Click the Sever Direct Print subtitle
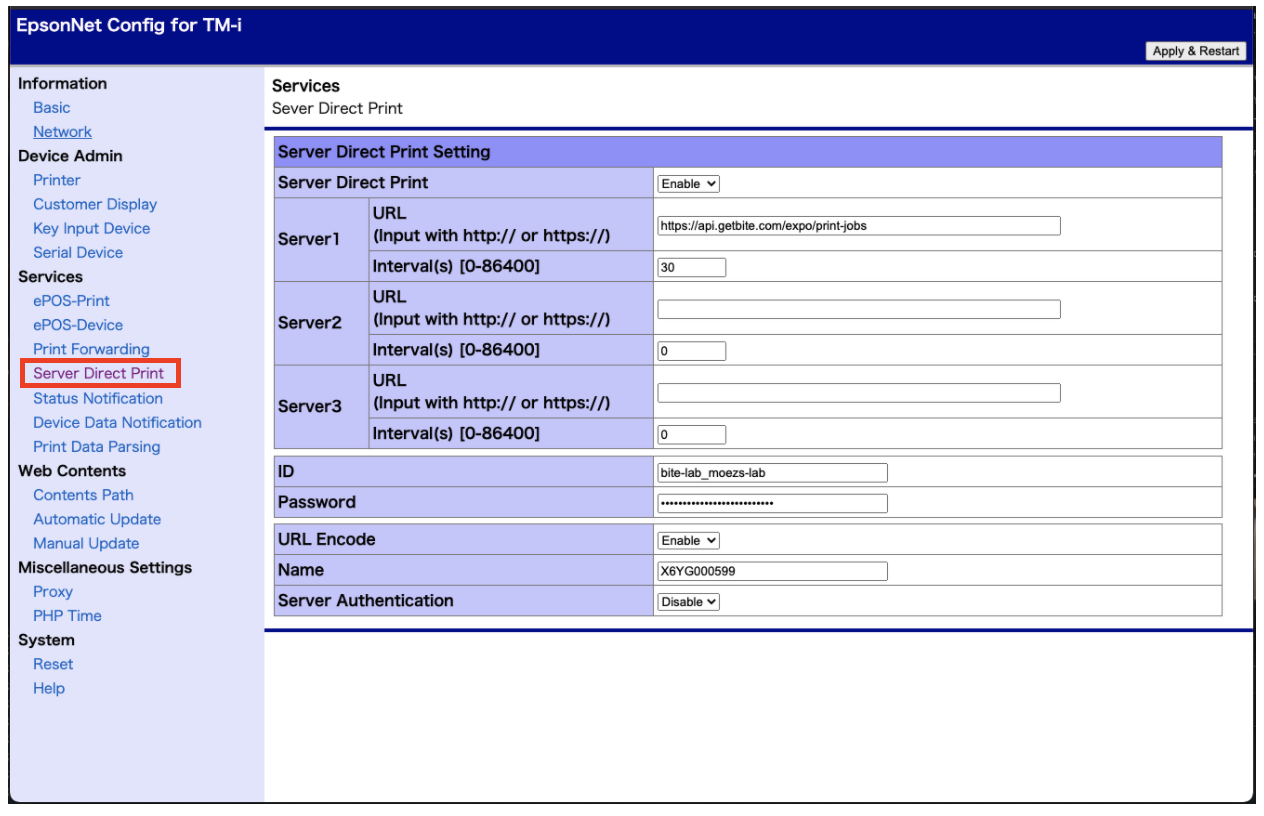Viewport: 1264px width, 816px height. coord(337,108)
